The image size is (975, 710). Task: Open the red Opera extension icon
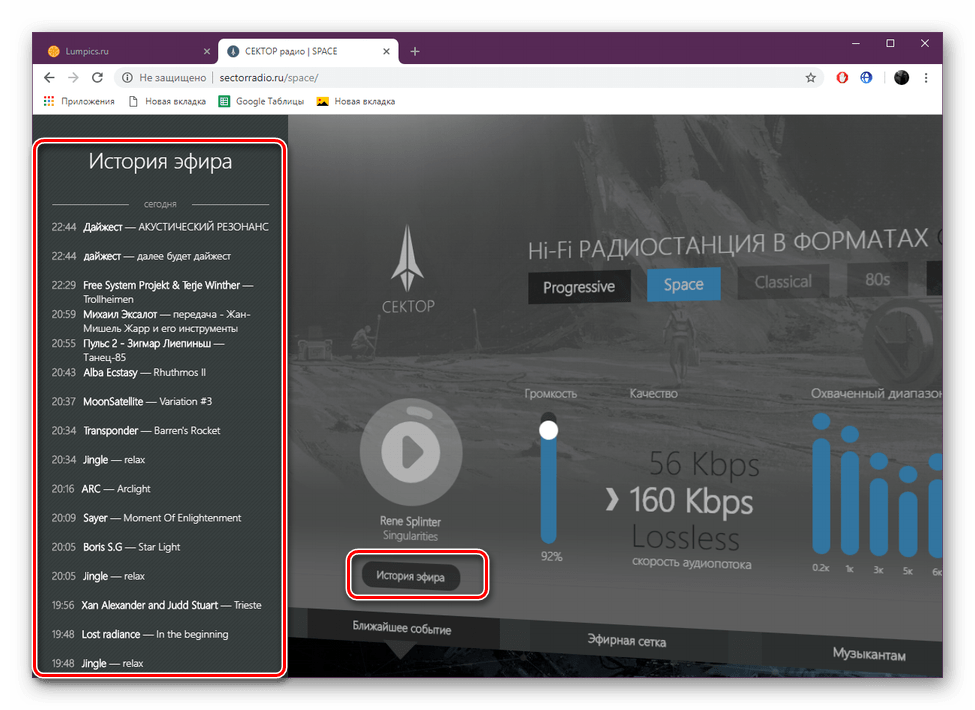pyautogui.click(x=842, y=78)
